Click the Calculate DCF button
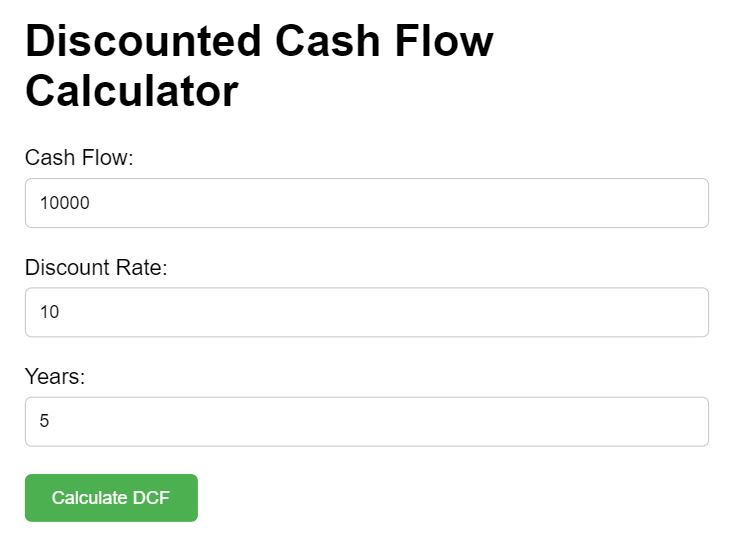 [111, 498]
